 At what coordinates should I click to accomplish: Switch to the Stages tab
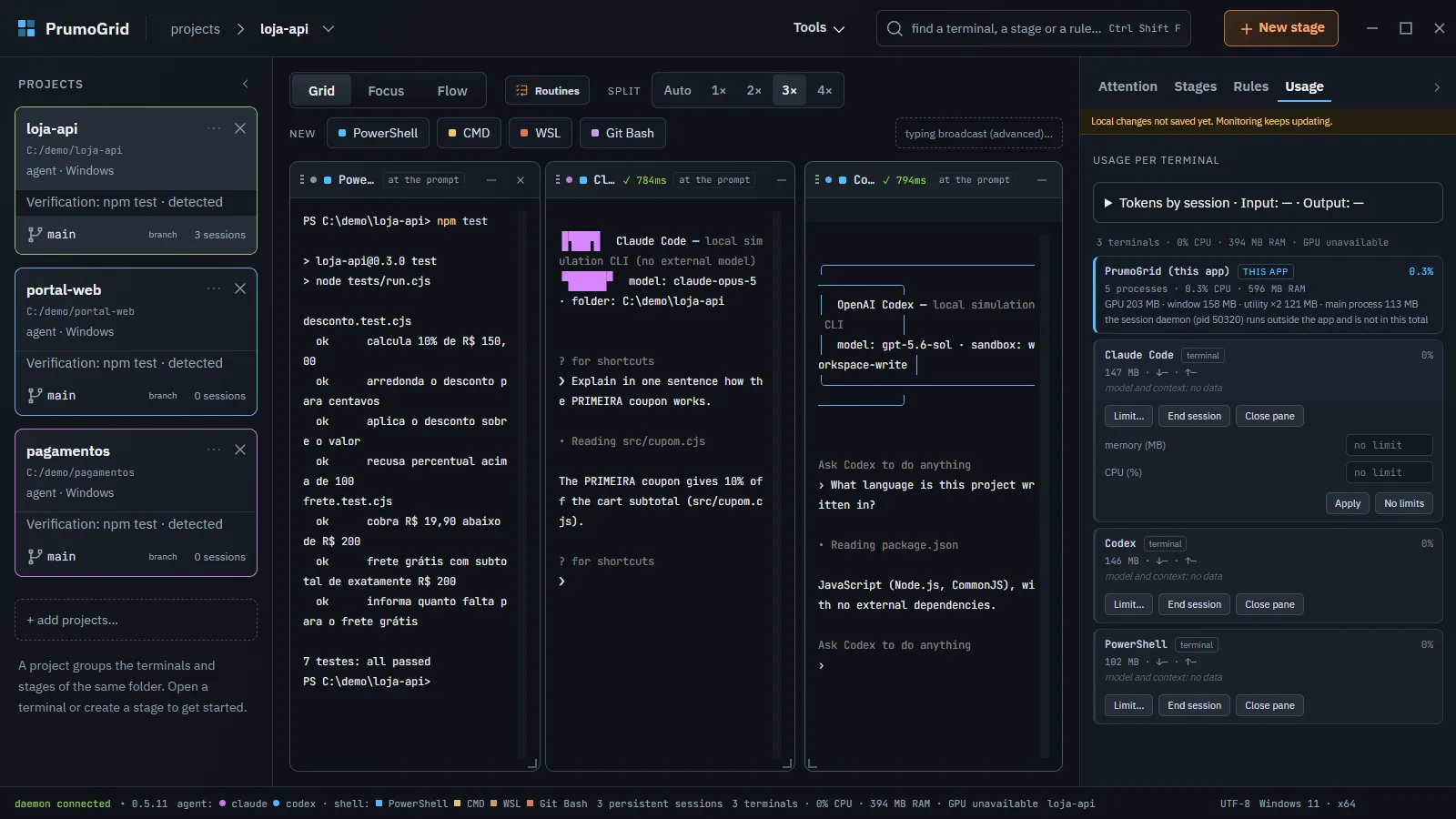coord(1195,86)
